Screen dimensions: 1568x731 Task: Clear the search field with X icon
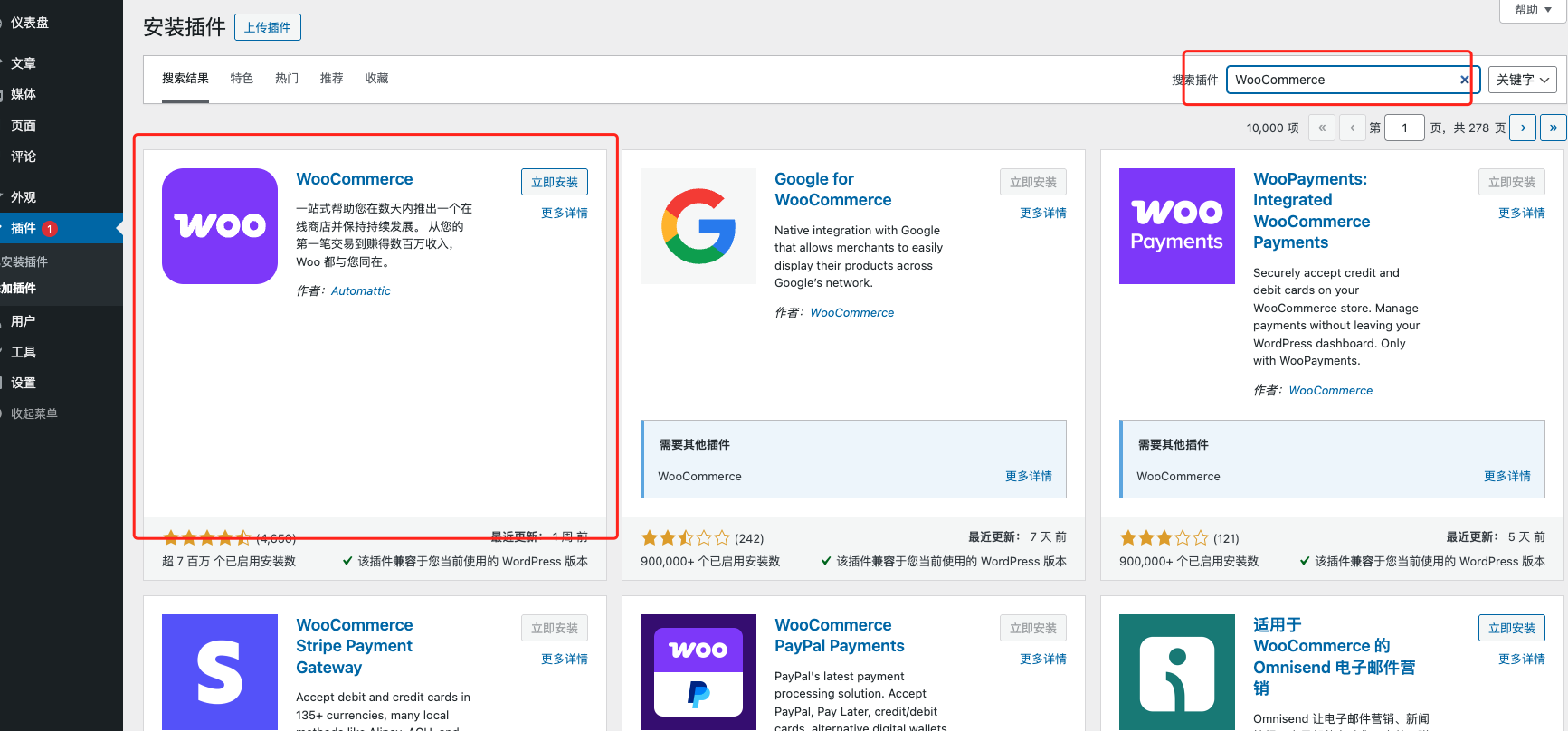click(1464, 80)
